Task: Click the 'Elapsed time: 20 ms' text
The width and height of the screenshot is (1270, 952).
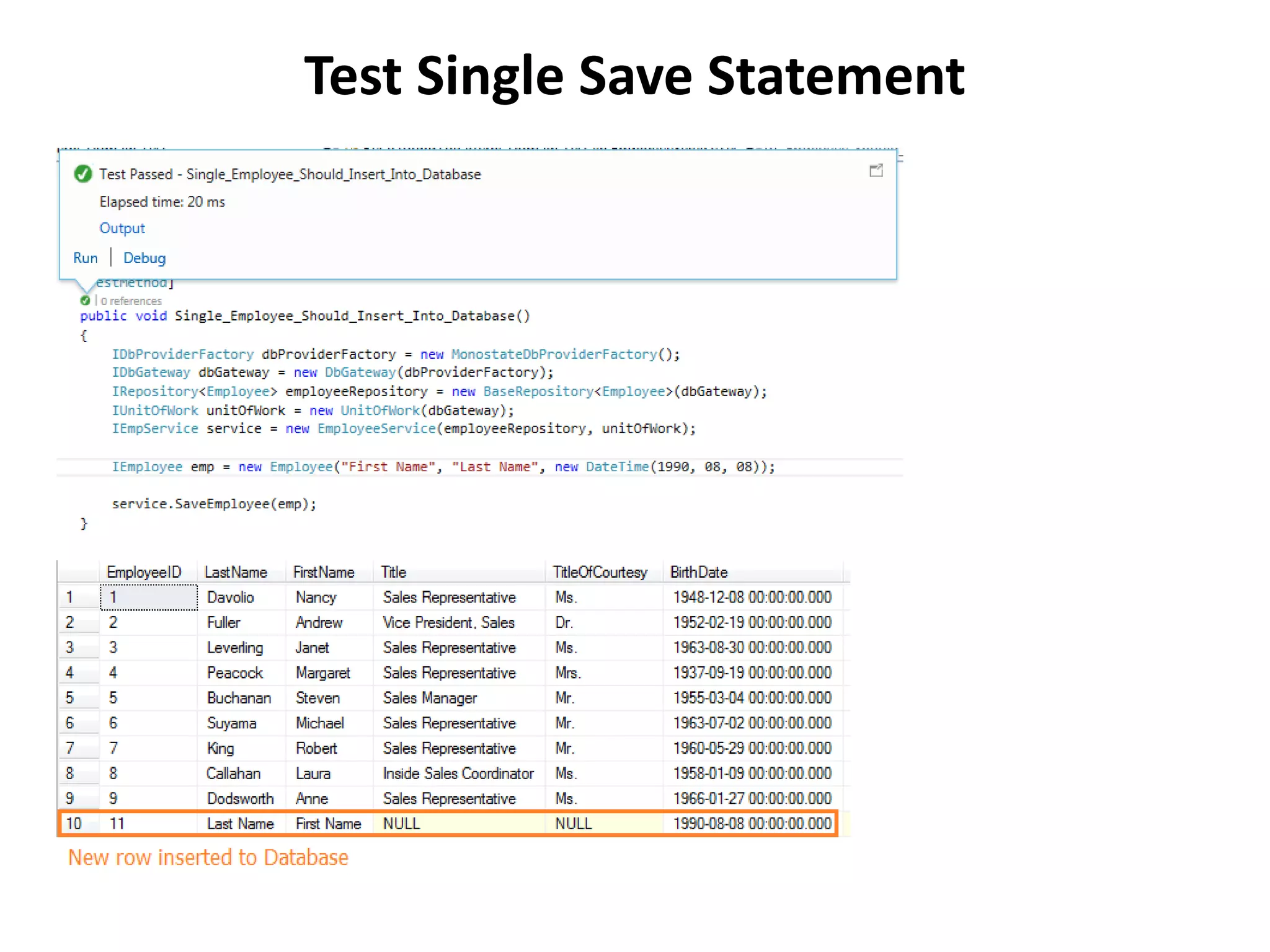Action: coord(162,202)
